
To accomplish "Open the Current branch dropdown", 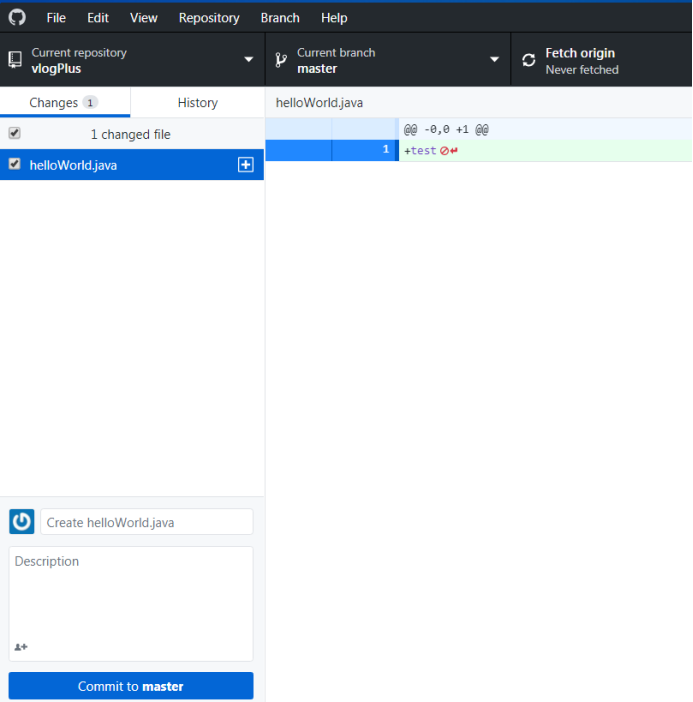I will (x=388, y=60).
